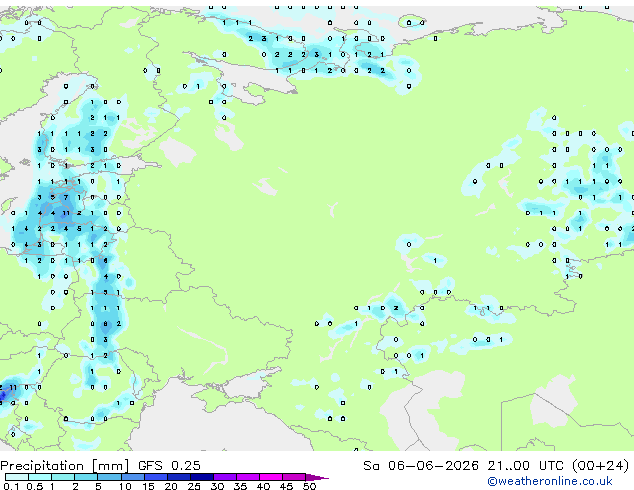Pick the bright magenta swatch between 40 and 45
634x490 pixels.
pyautogui.click(x=271, y=477)
